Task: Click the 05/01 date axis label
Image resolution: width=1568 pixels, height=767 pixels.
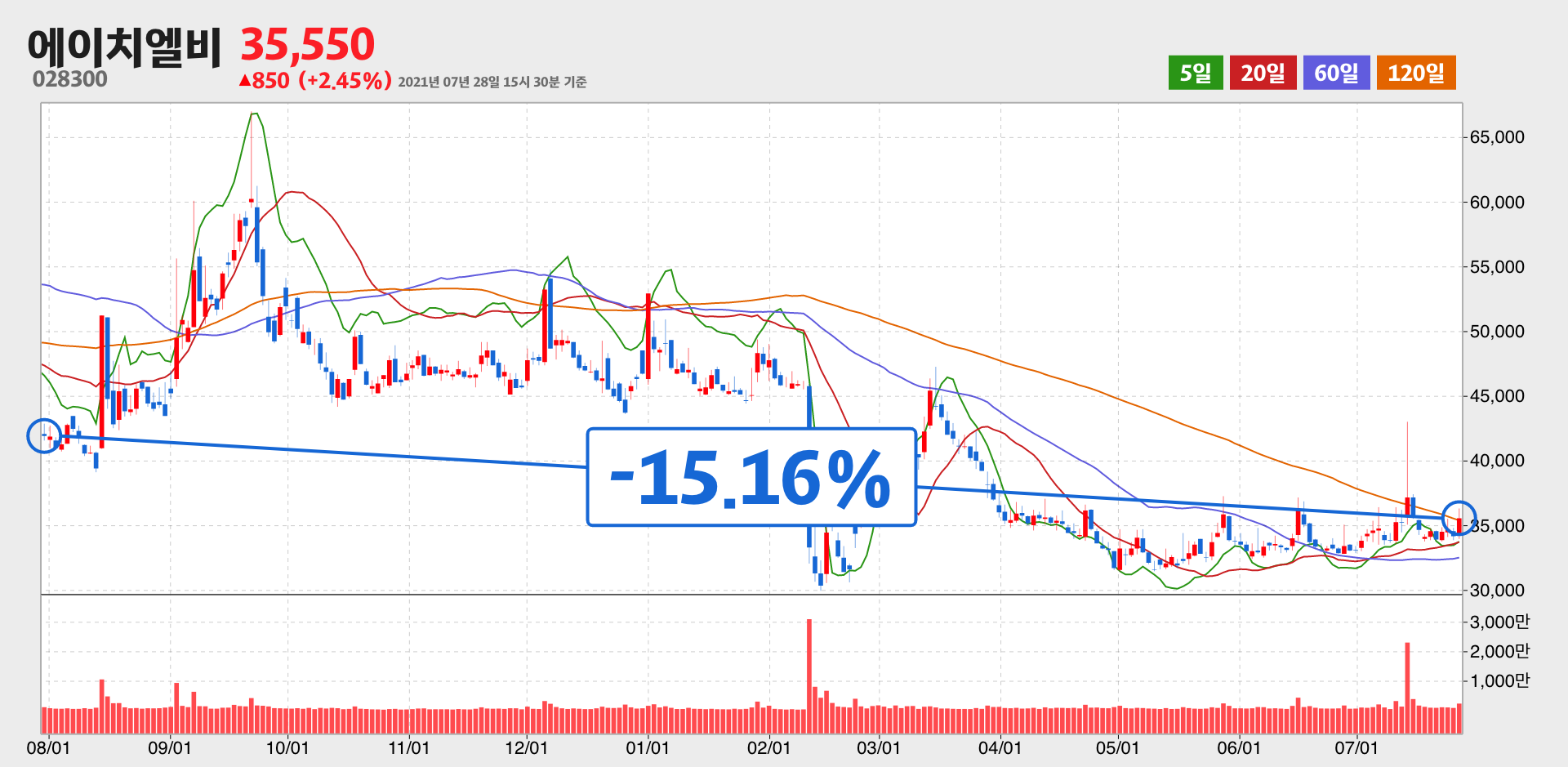Action: (1117, 747)
